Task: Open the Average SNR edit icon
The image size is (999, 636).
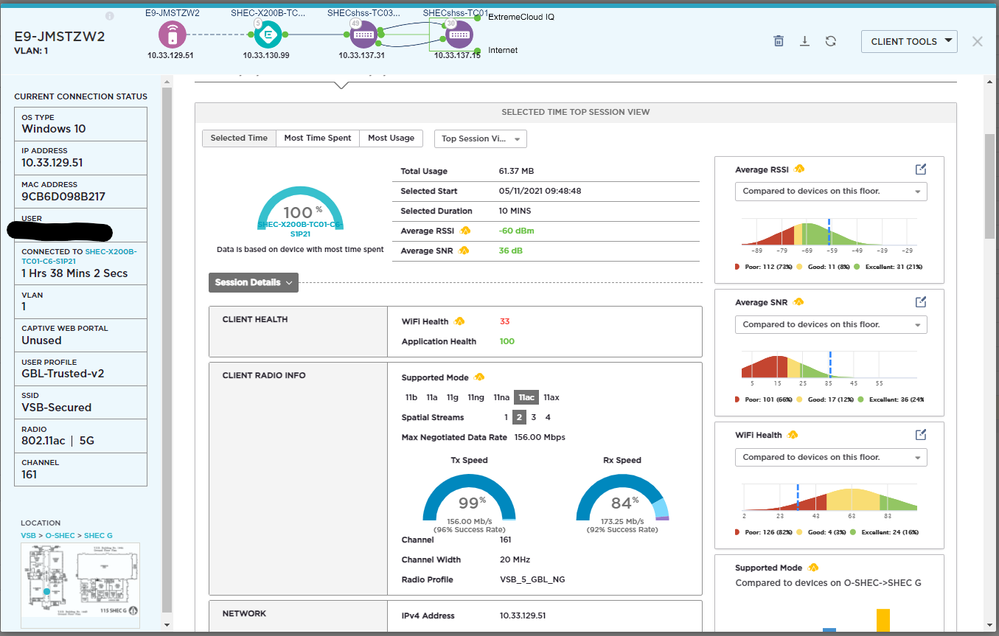Action: [x=921, y=302]
